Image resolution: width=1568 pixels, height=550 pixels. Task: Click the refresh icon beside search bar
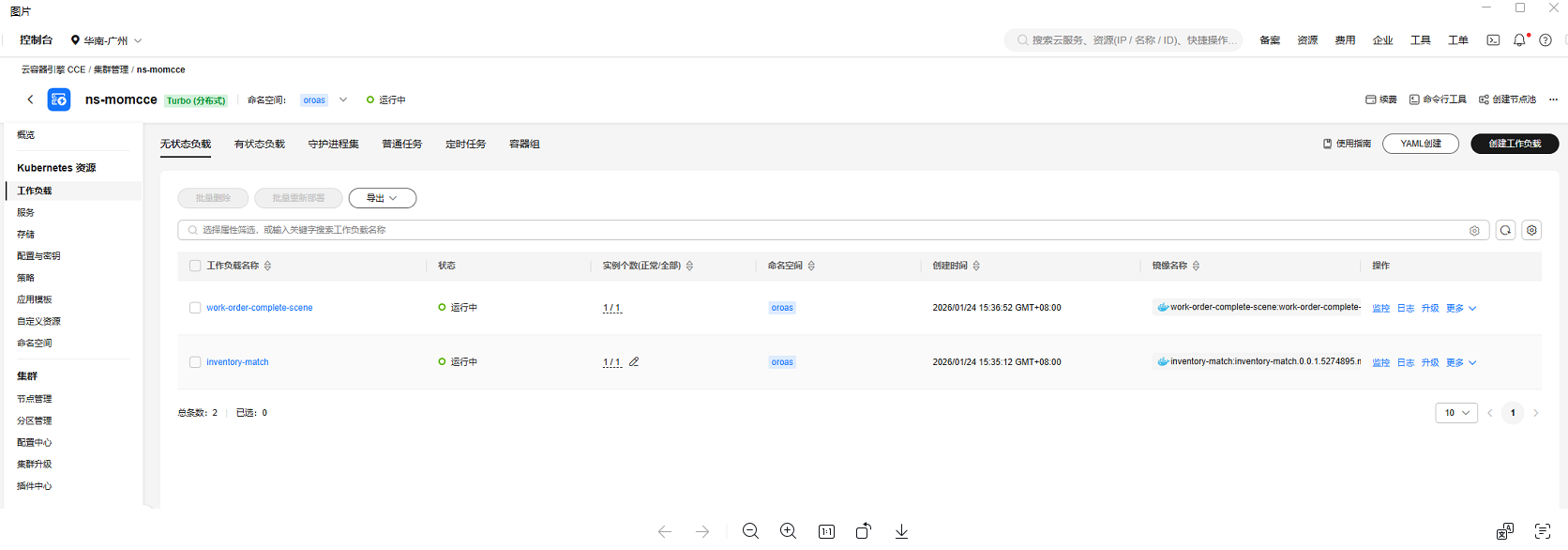pos(1505,230)
